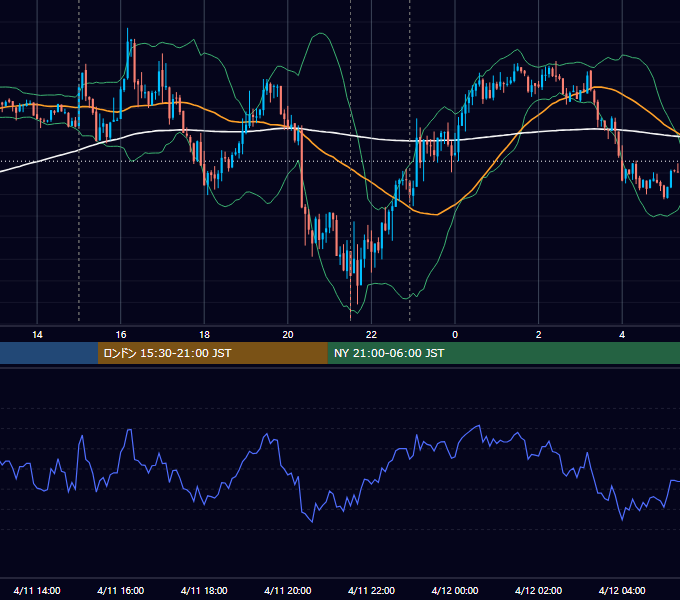The height and width of the screenshot is (600, 680).
Task: Click the '4/11 14:00' label on oscillator axis
Action: tap(37, 590)
